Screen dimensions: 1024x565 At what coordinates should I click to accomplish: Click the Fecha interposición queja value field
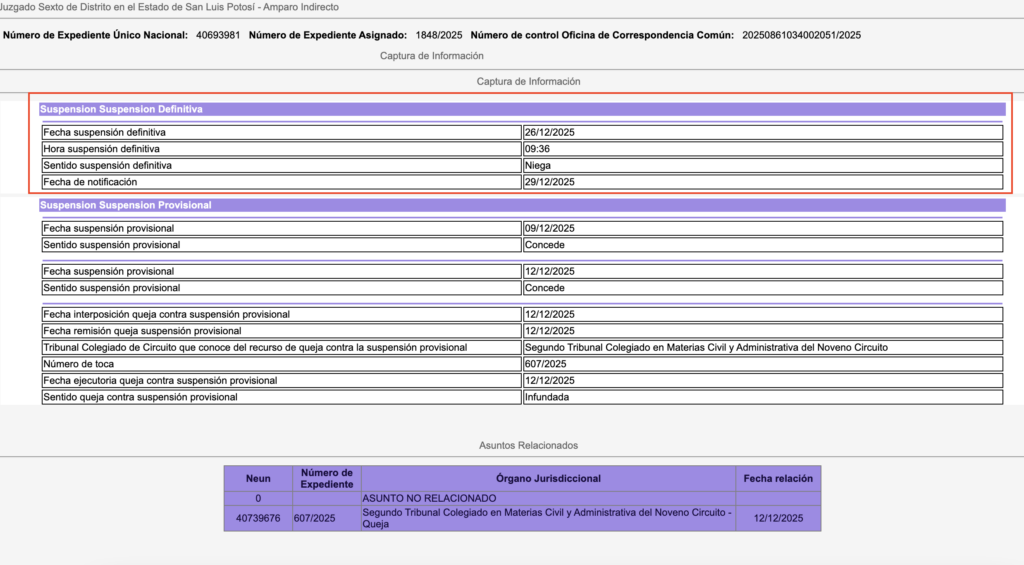click(x=761, y=314)
